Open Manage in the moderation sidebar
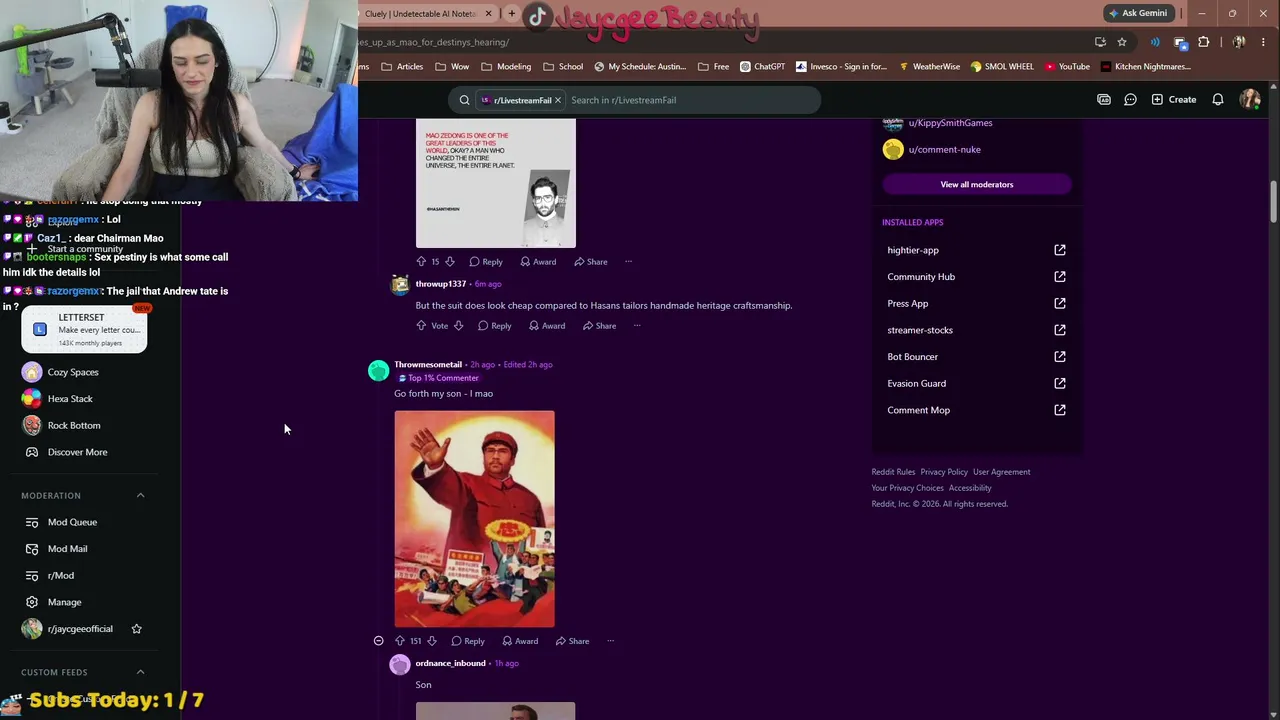This screenshot has height=720, width=1280. (x=64, y=602)
